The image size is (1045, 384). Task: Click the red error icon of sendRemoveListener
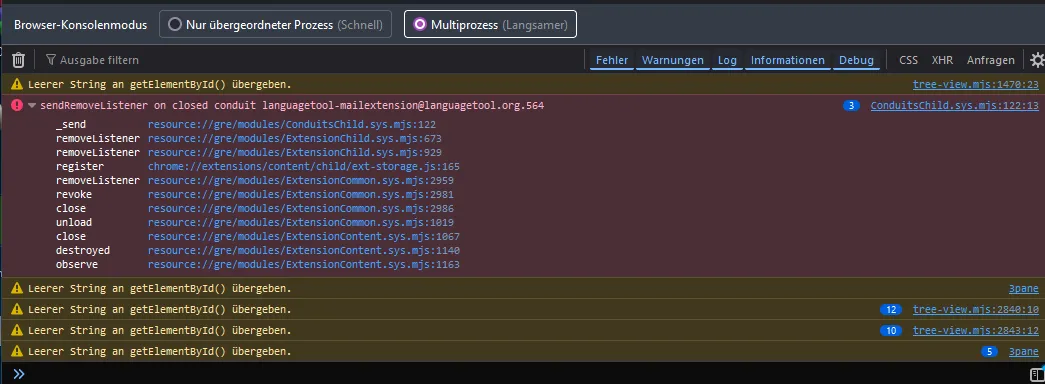point(17,105)
